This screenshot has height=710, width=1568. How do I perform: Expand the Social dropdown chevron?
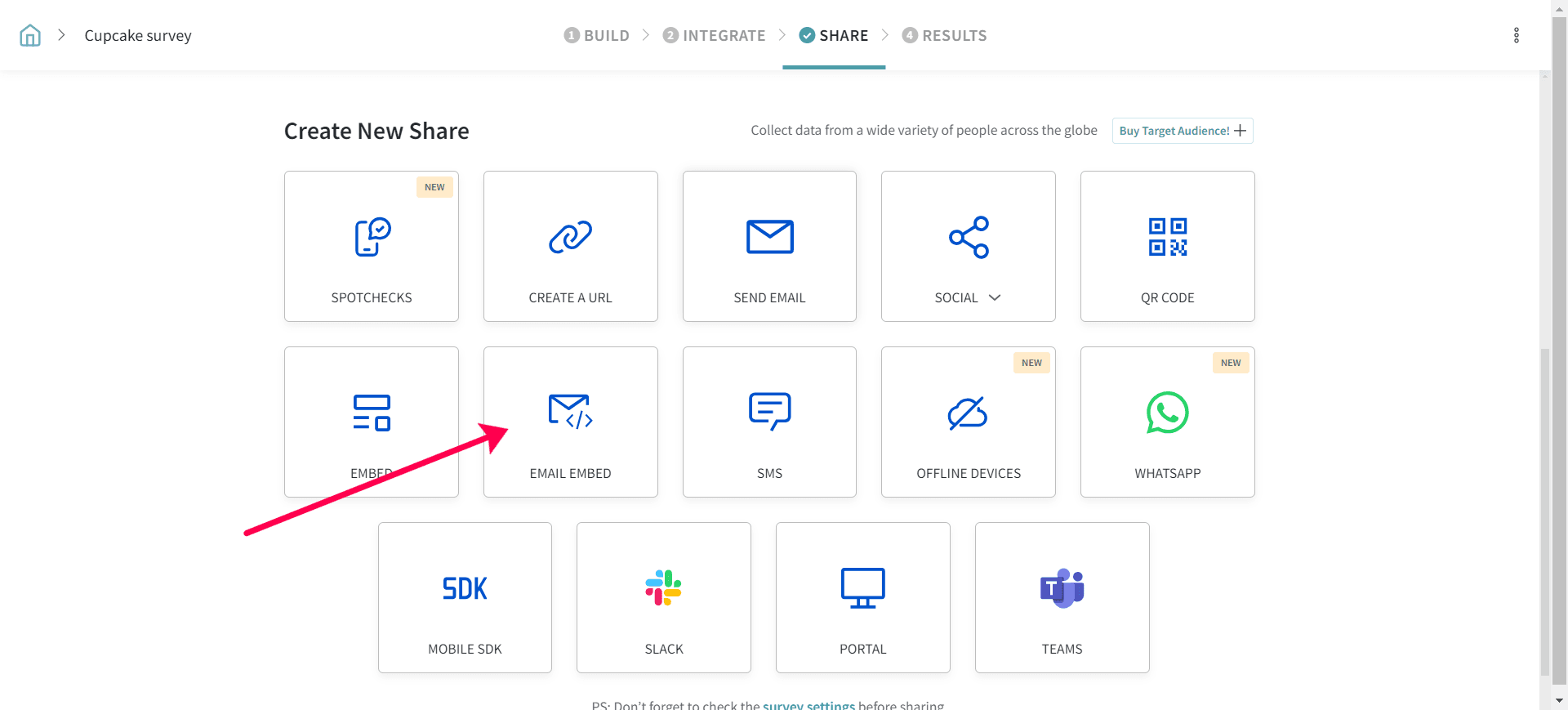tap(995, 297)
